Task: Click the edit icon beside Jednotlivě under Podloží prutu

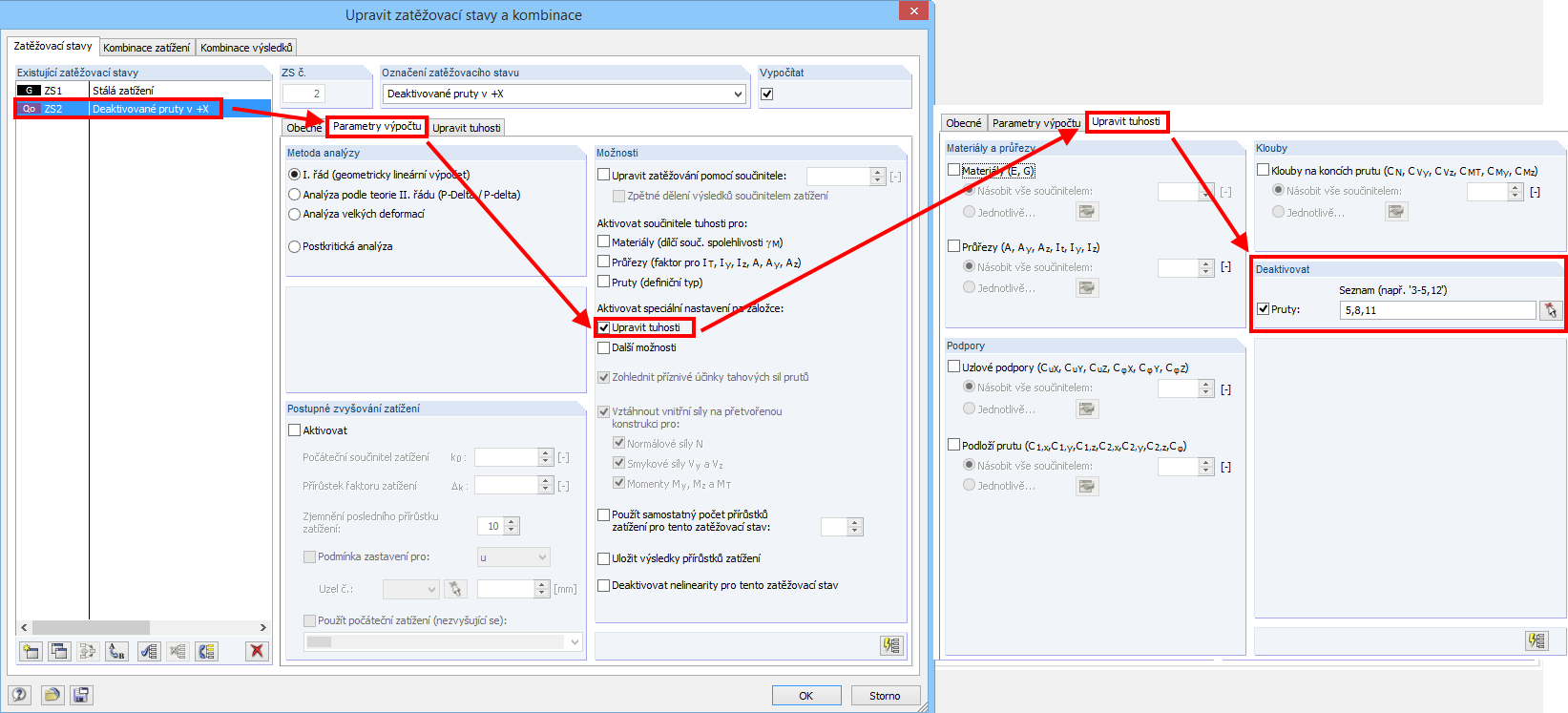Action: [x=1087, y=486]
